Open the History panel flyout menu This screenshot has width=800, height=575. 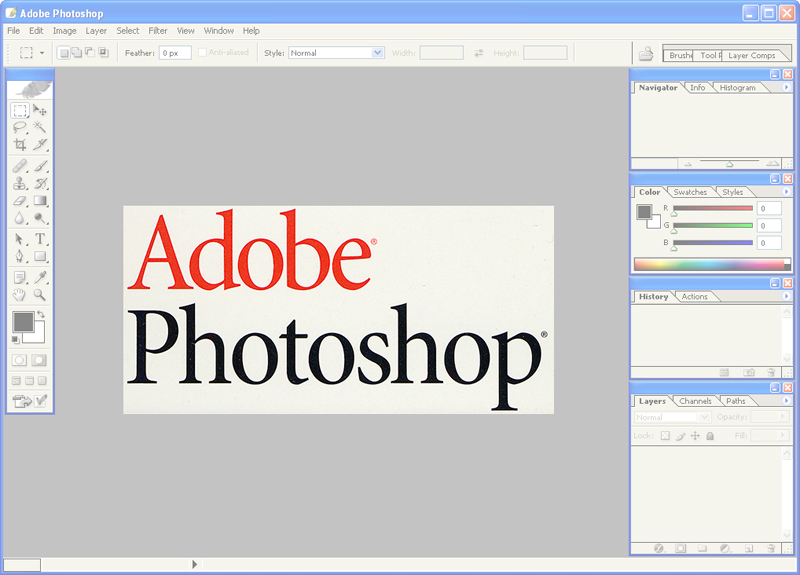tap(786, 296)
